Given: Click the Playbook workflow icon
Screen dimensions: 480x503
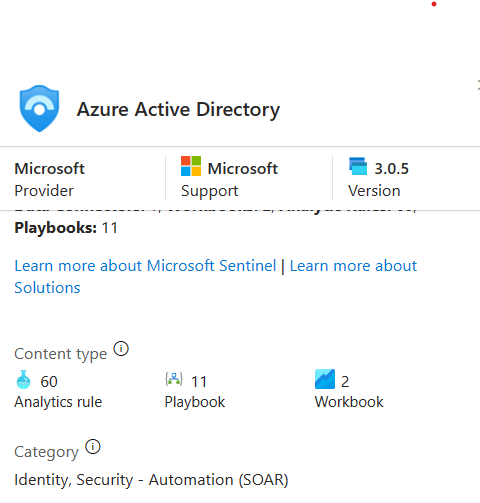Looking at the screenshot, I should 174,379.
